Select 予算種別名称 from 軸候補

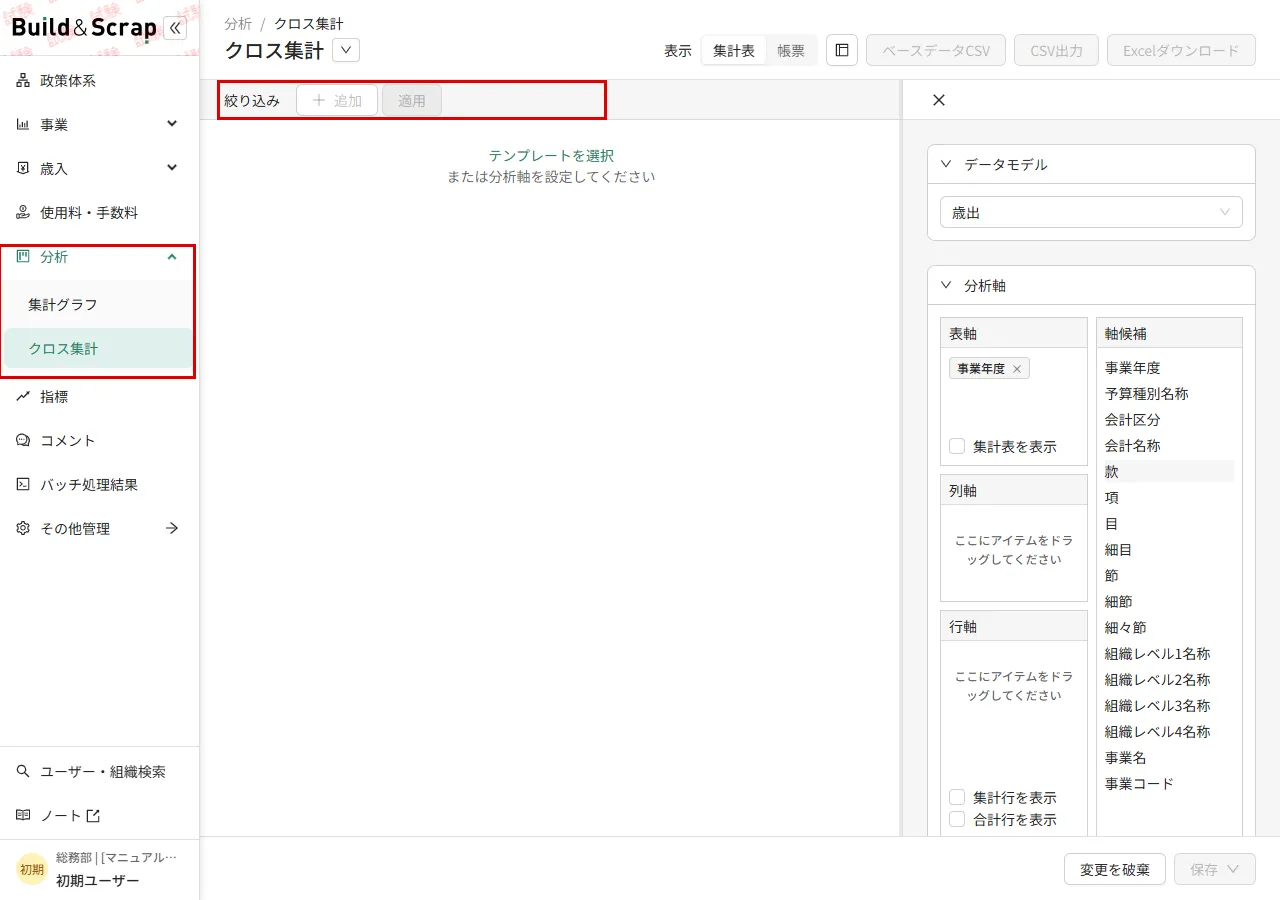click(1147, 394)
